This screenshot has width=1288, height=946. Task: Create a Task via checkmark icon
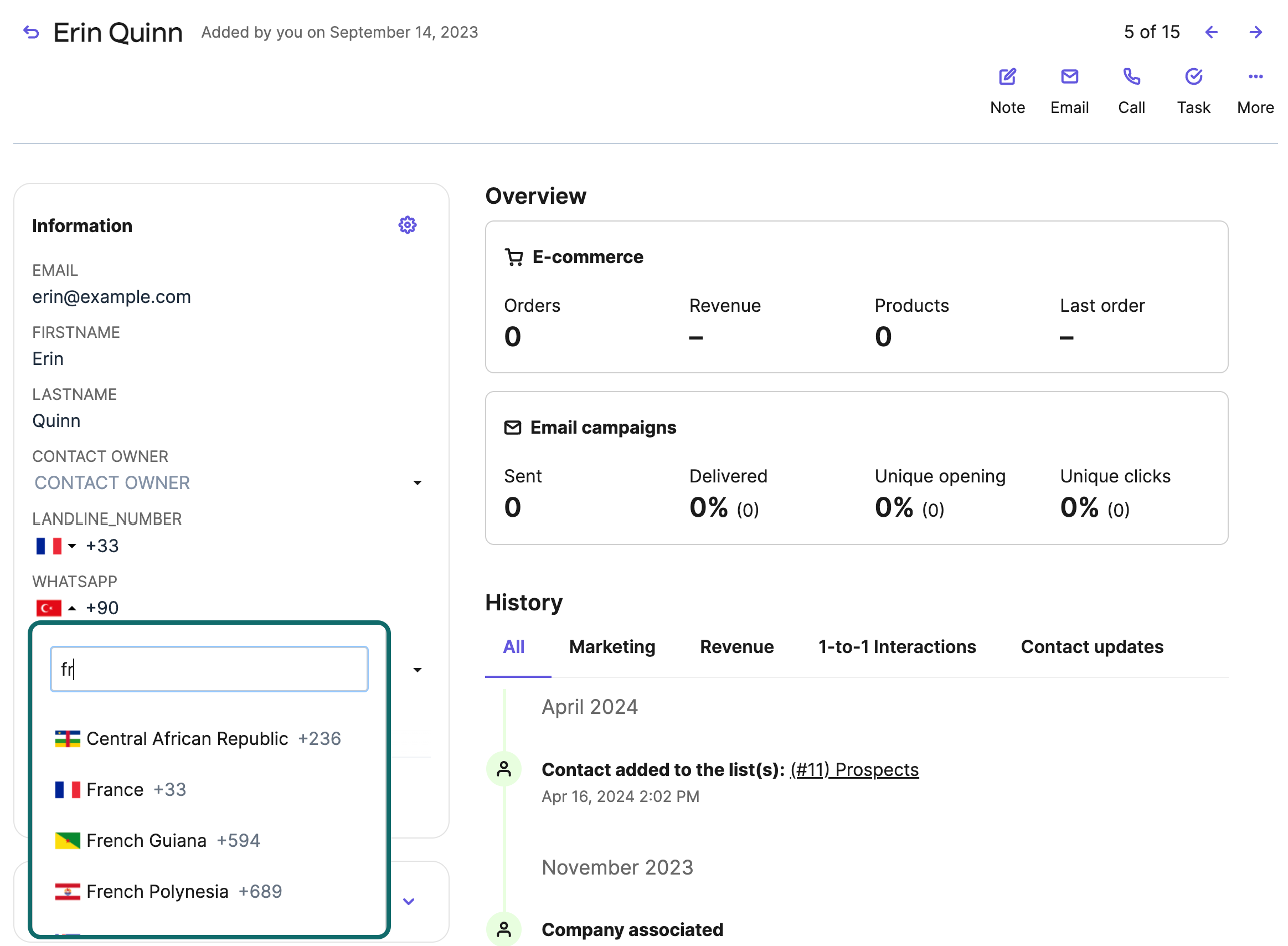point(1193,77)
